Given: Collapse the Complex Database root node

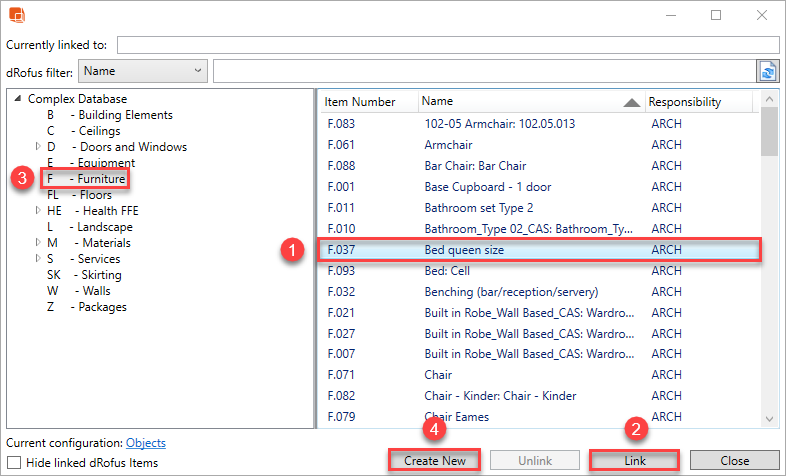Looking at the screenshot, I should pos(18,99).
